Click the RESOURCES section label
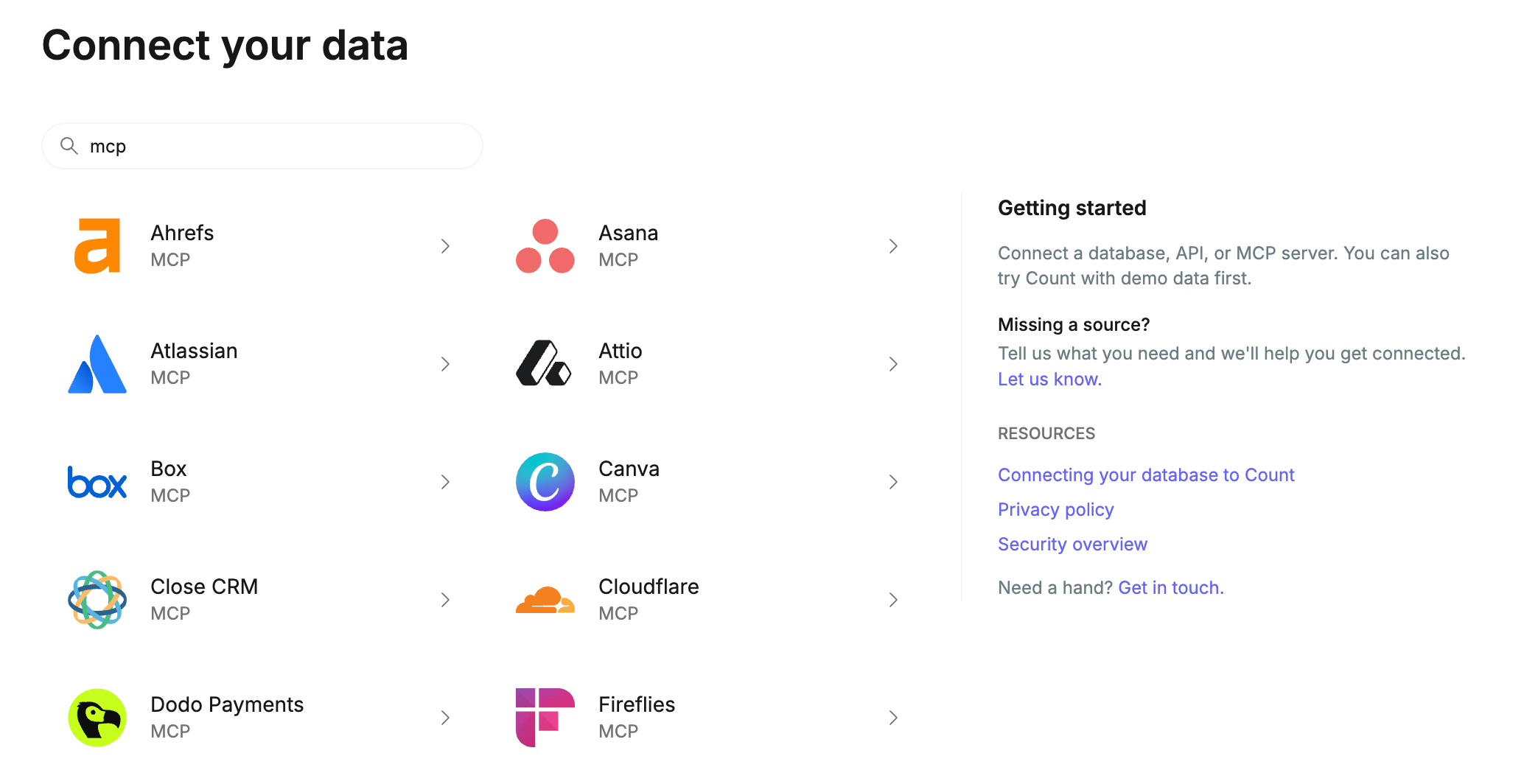The width and height of the screenshot is (1524, 784). coord(1046,433)
